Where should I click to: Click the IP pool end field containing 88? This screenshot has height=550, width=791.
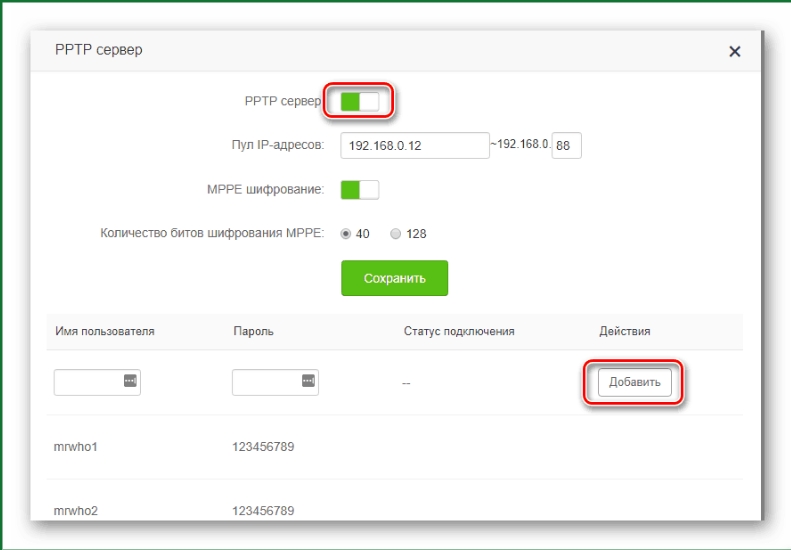[566, 146]
